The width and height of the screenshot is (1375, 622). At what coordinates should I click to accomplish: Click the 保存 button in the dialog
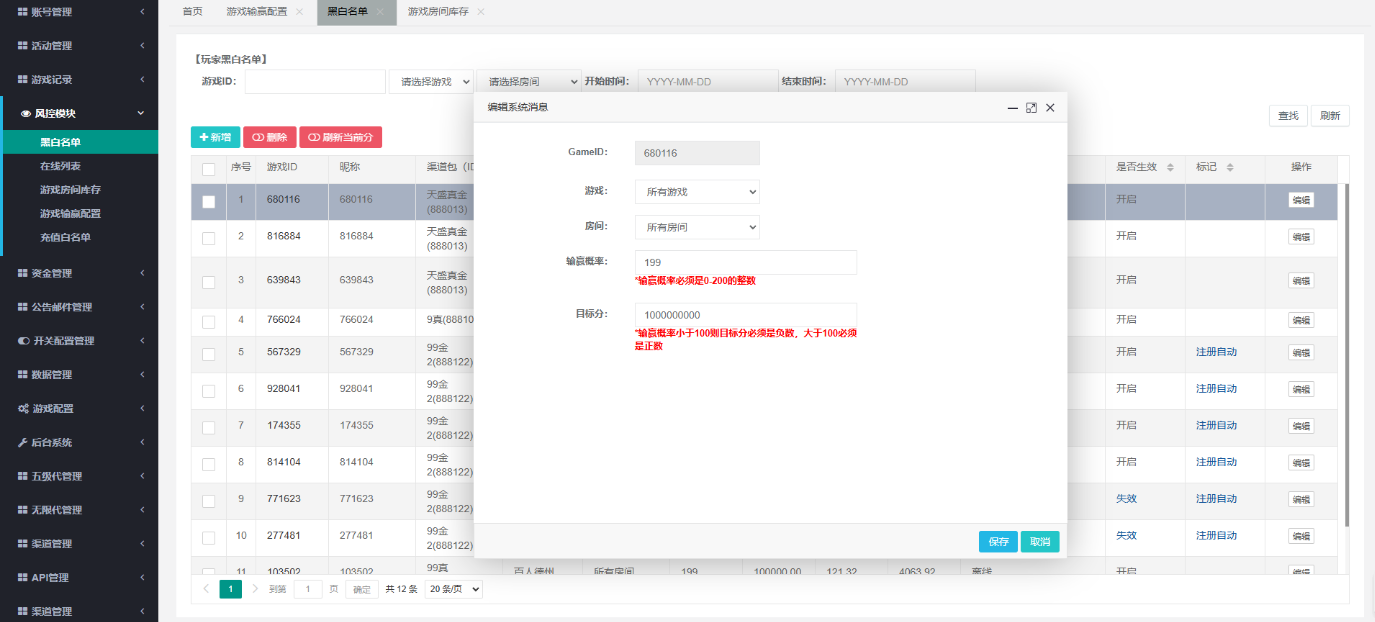(x=997, y=541)
